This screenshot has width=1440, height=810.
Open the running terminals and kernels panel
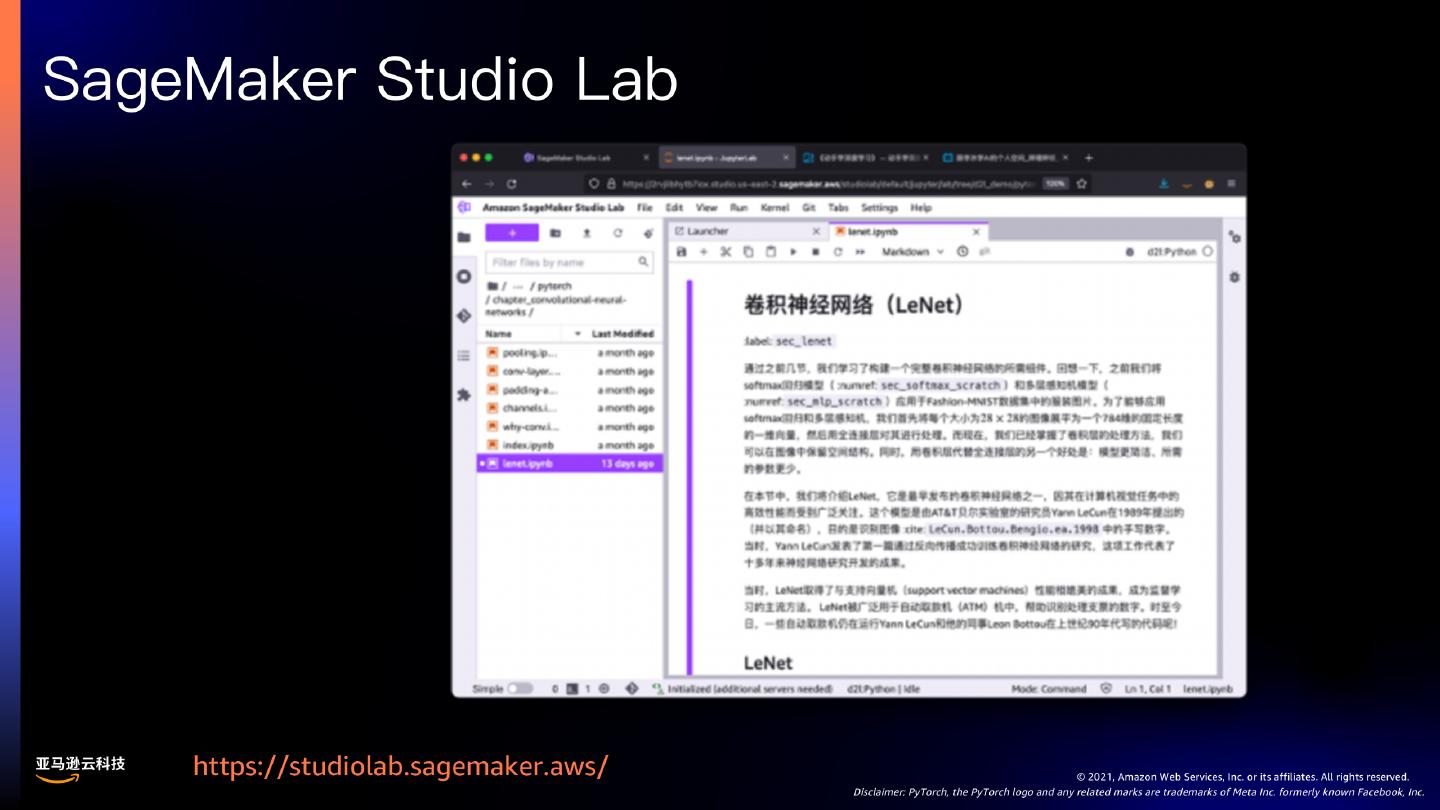(464, 276)
